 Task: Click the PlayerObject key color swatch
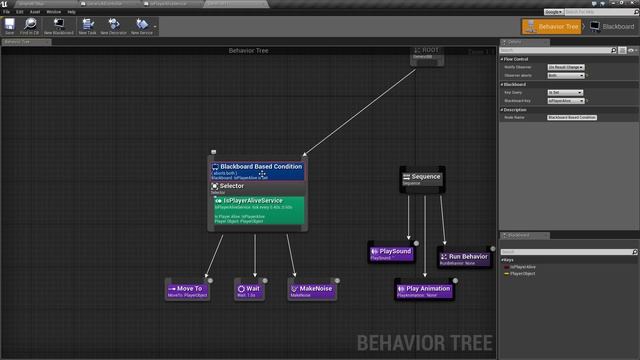507,274
